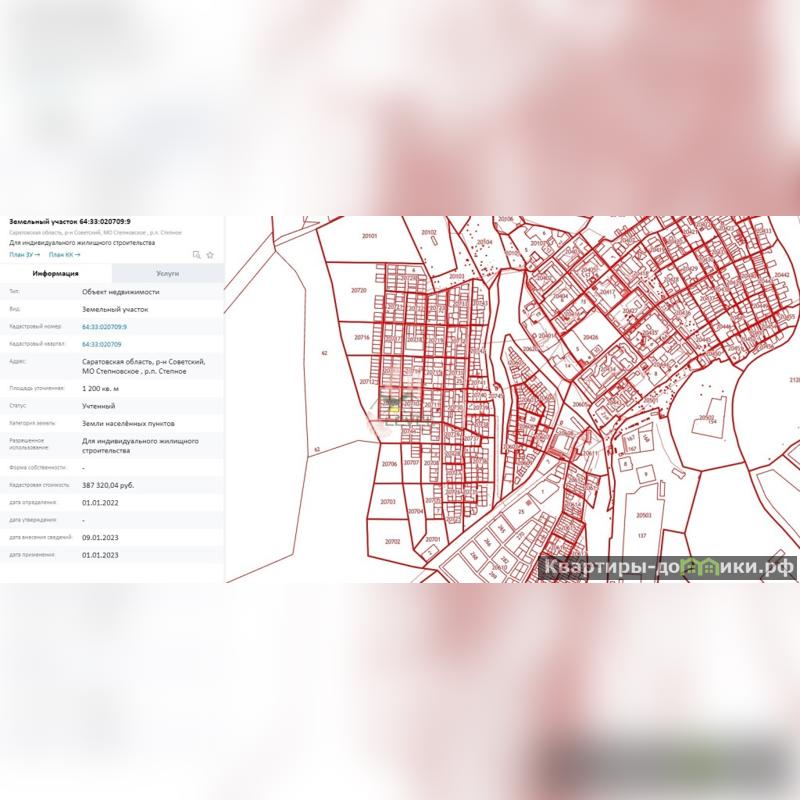Screen dimensions: 800x800
Task: Click the cadastral value 387 320,04 руб.
Action: pos(115,485)
